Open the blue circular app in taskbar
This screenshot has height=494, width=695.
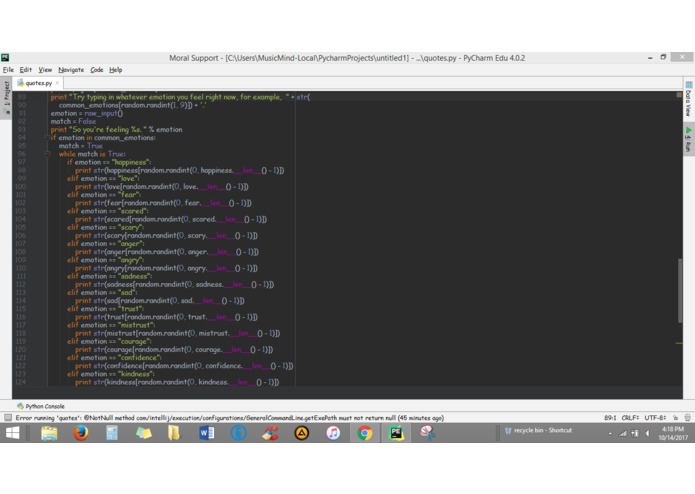(238, 433)
